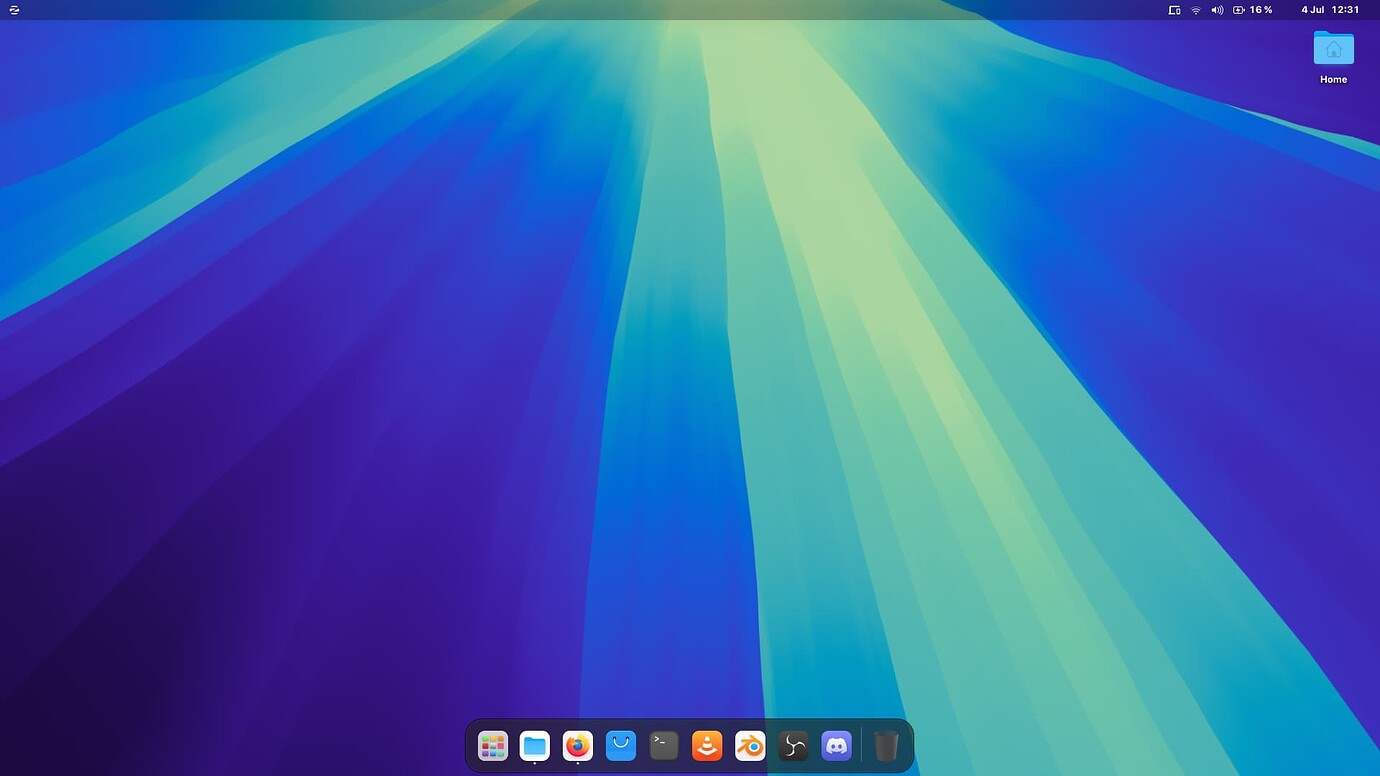Toggle Wi-Fi from the status area
Screen dimensions: 1380x776
pos(1195,10)
